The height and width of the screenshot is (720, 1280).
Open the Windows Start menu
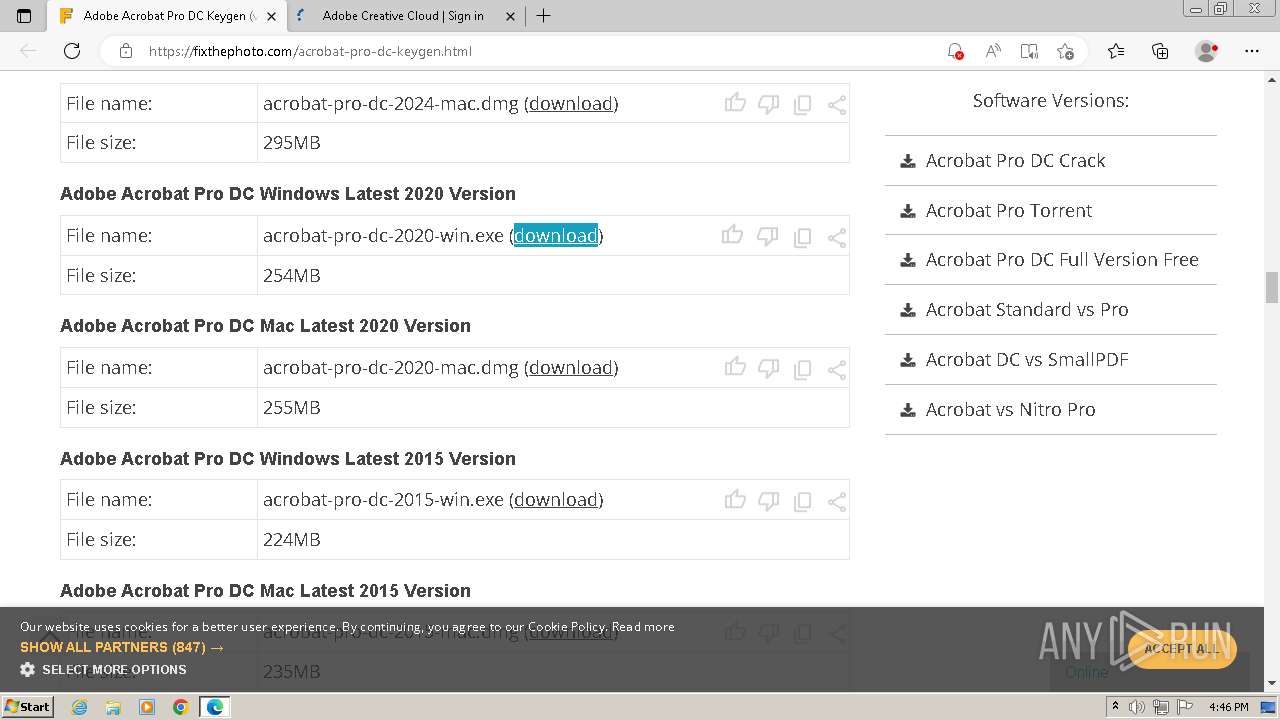tap(28, 706)
